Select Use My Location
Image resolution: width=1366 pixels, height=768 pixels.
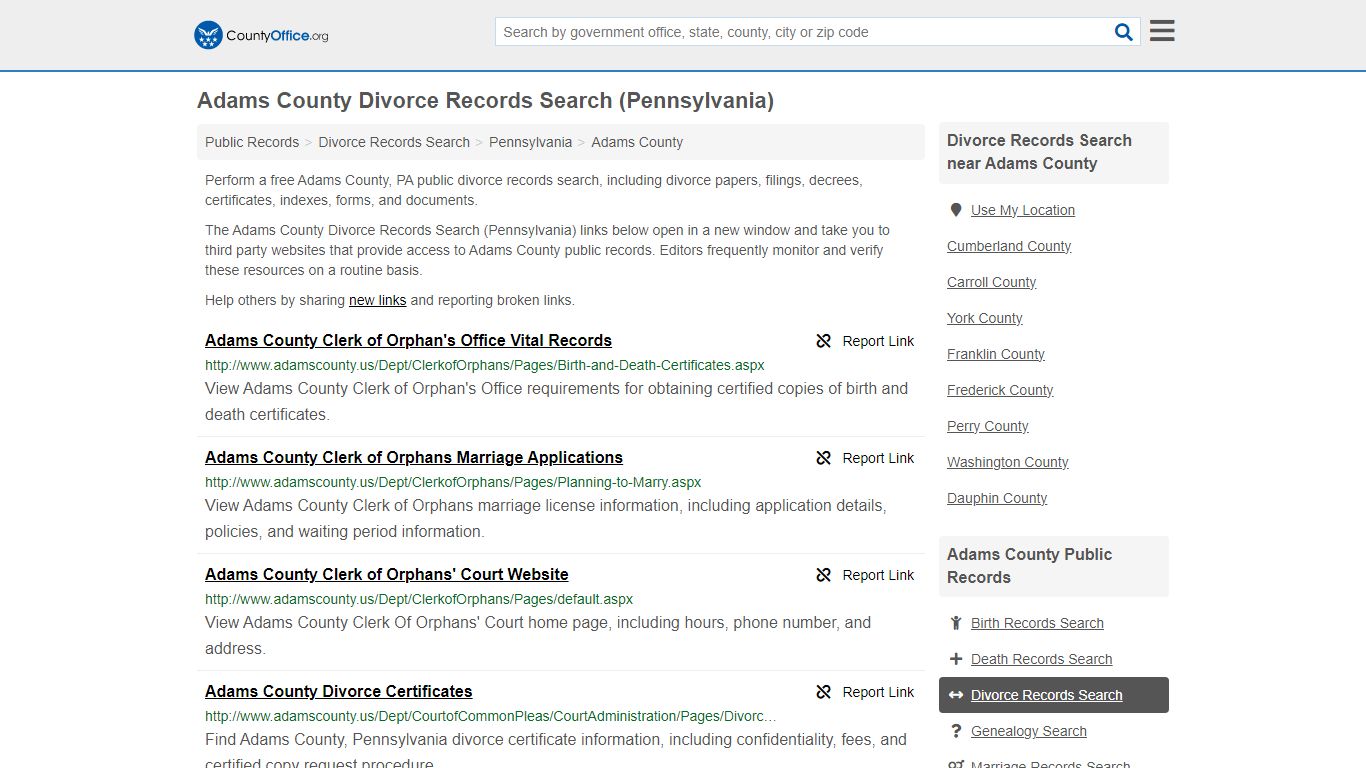coord(1023,210)
